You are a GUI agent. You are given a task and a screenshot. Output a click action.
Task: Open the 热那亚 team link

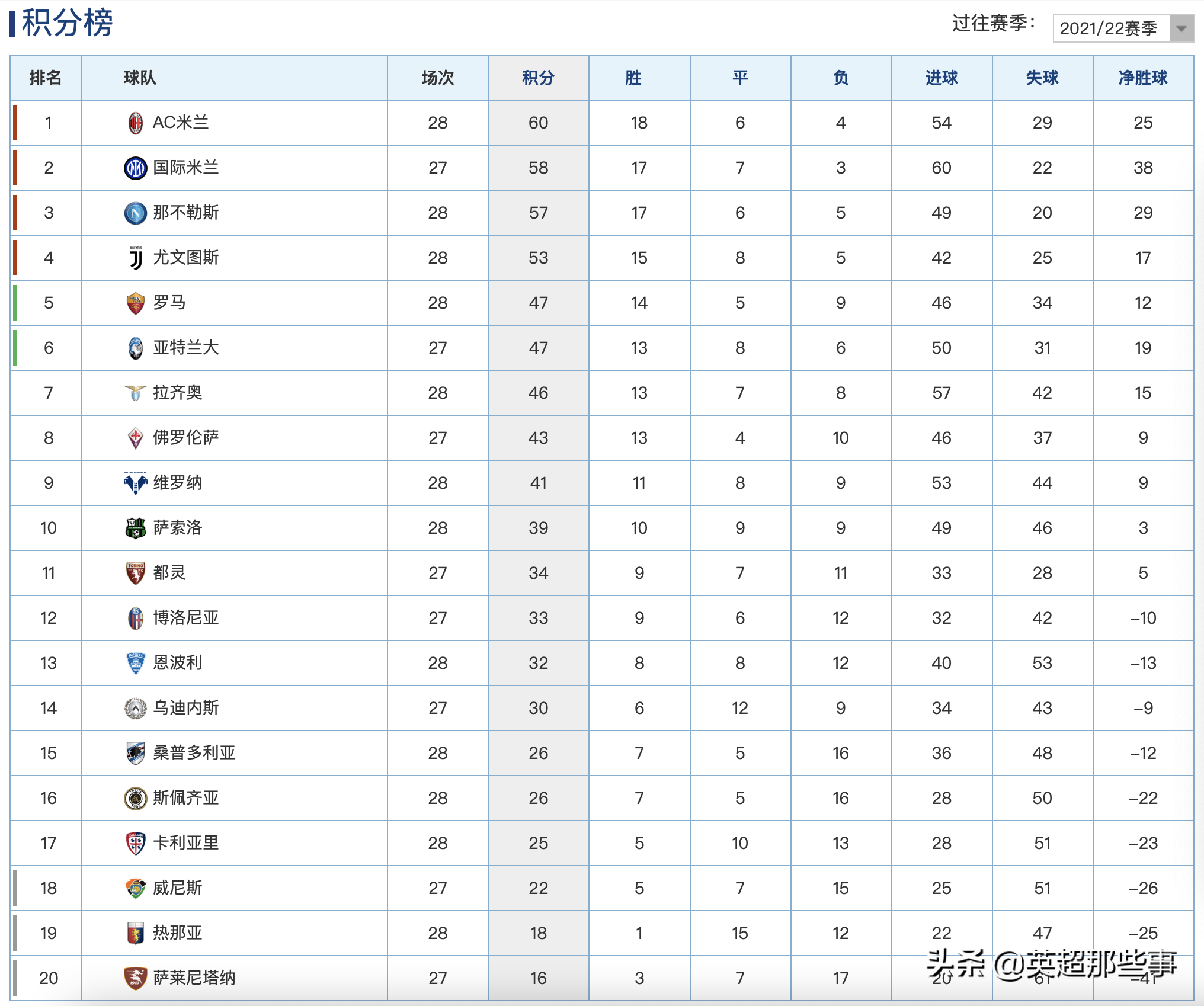pos(178,933)
